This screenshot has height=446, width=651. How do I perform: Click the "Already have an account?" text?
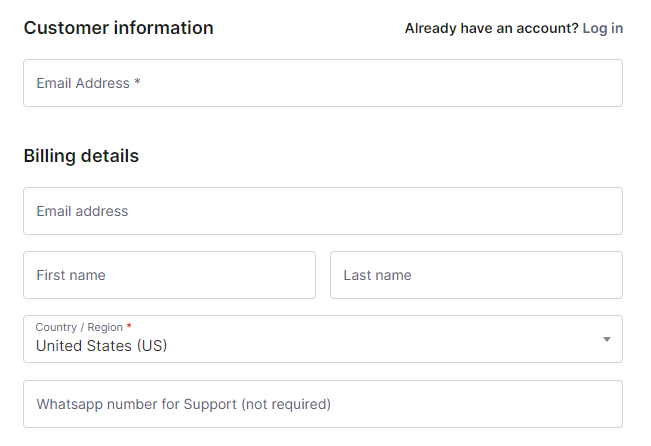[491, 28]
